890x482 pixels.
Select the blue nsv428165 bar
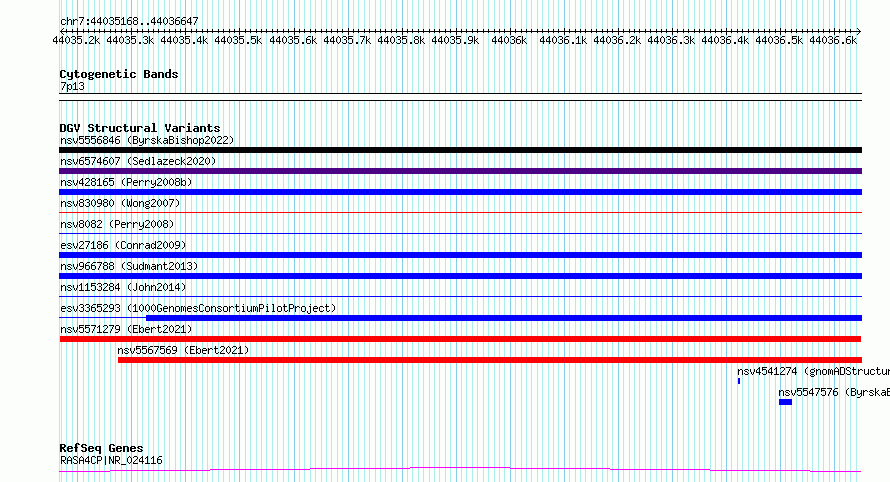tap(460, 192)
